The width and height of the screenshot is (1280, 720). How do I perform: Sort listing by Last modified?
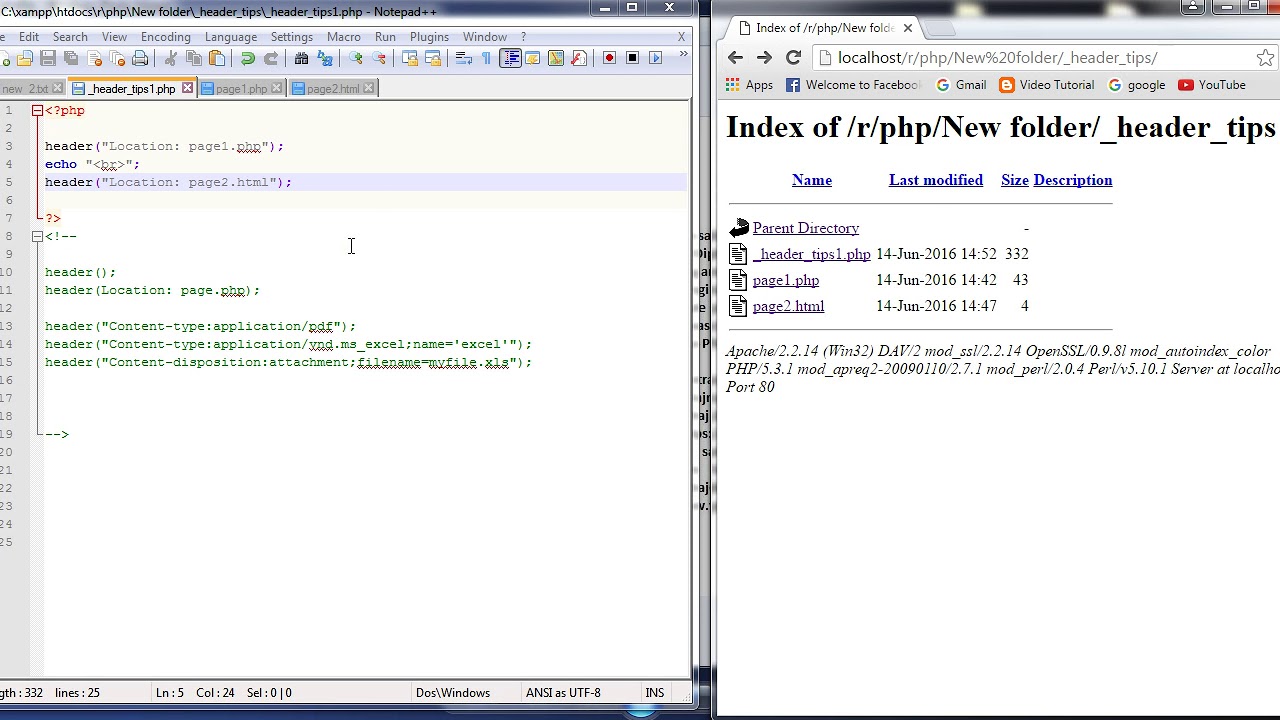tap(936, 181)
